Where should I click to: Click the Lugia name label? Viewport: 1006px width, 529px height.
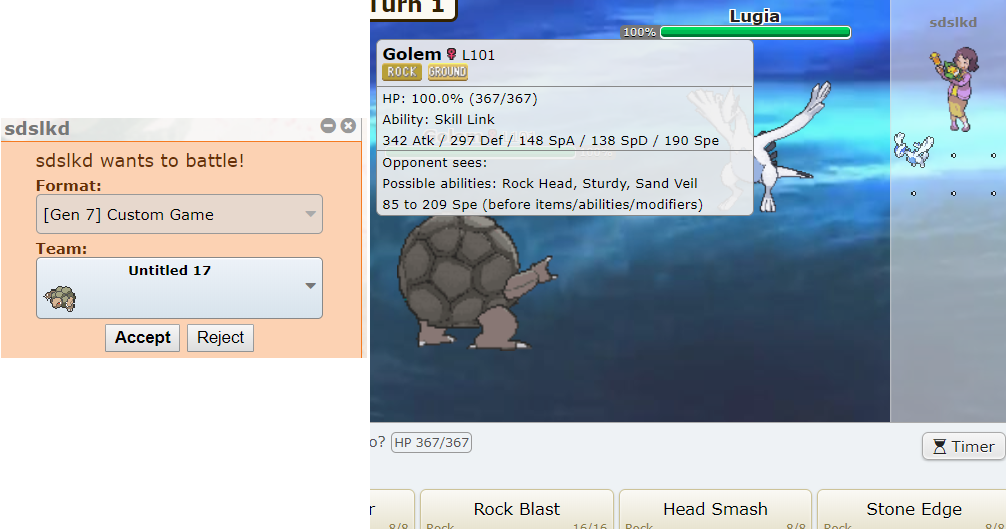pos(754,17)
